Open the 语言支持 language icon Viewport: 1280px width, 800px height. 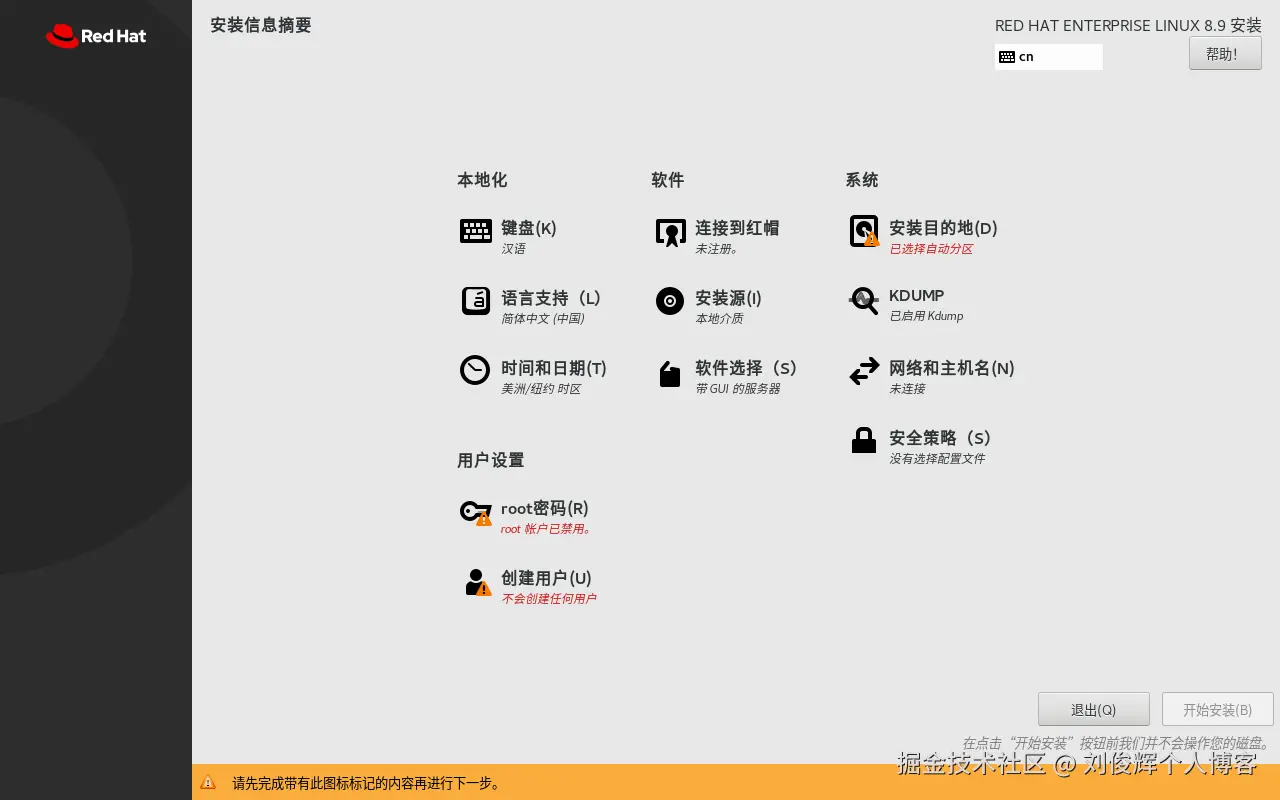pyautogui.click(x=475, y=301)
